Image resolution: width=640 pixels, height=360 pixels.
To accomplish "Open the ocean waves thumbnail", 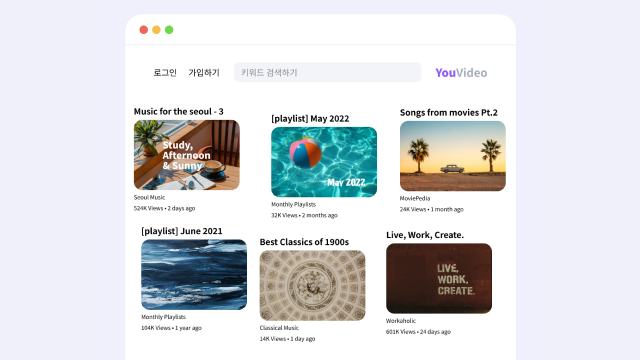I will point(194,274).
